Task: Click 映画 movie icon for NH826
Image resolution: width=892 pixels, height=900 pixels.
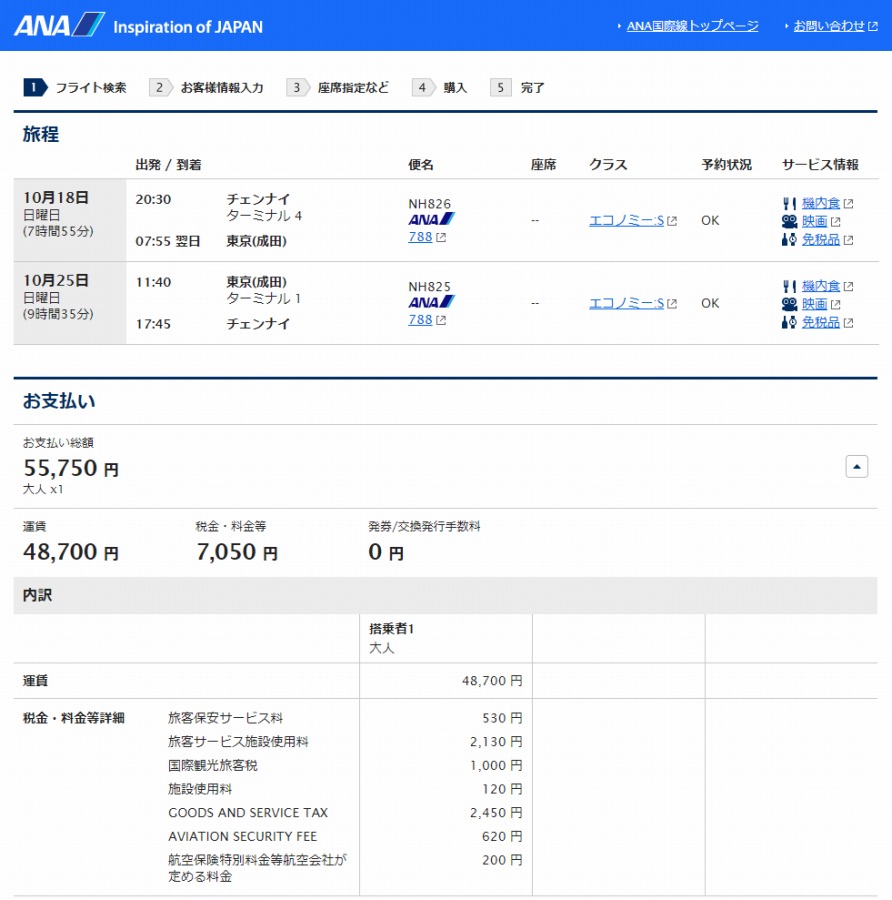Action: [x=789, y=221]
